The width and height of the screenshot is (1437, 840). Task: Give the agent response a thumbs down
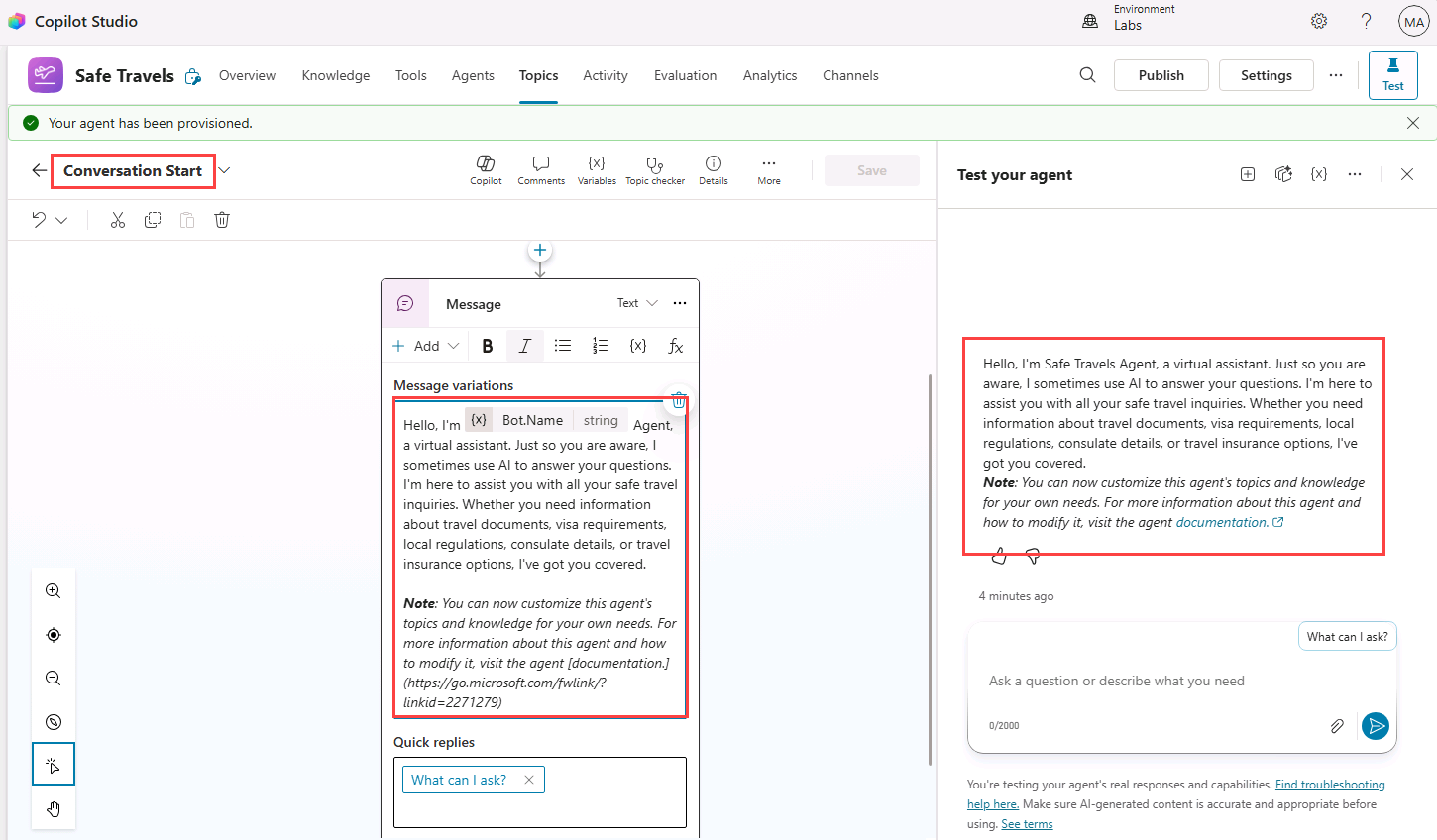[x=1033, y=557]
